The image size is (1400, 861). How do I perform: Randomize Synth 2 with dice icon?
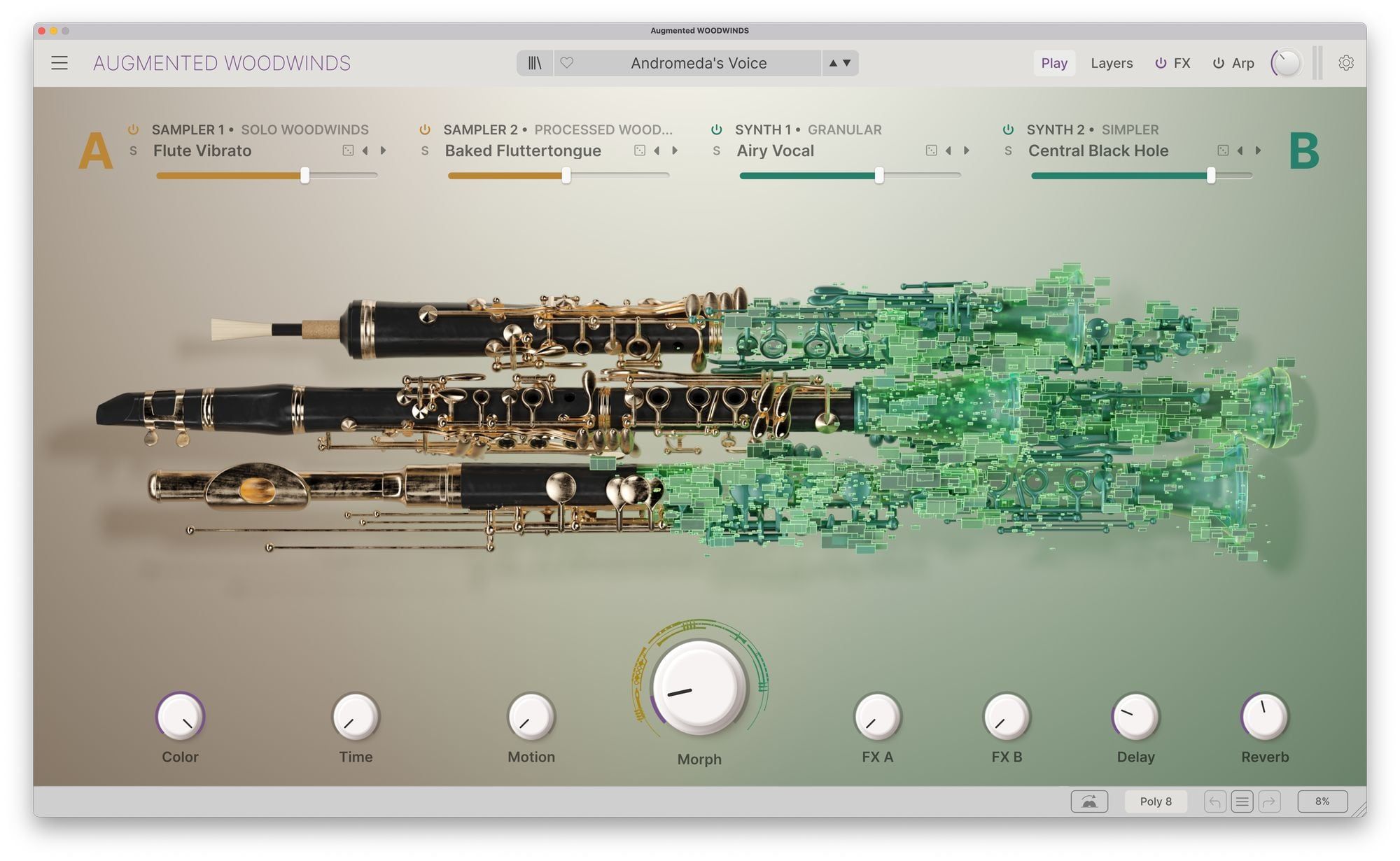(1223, 150)
